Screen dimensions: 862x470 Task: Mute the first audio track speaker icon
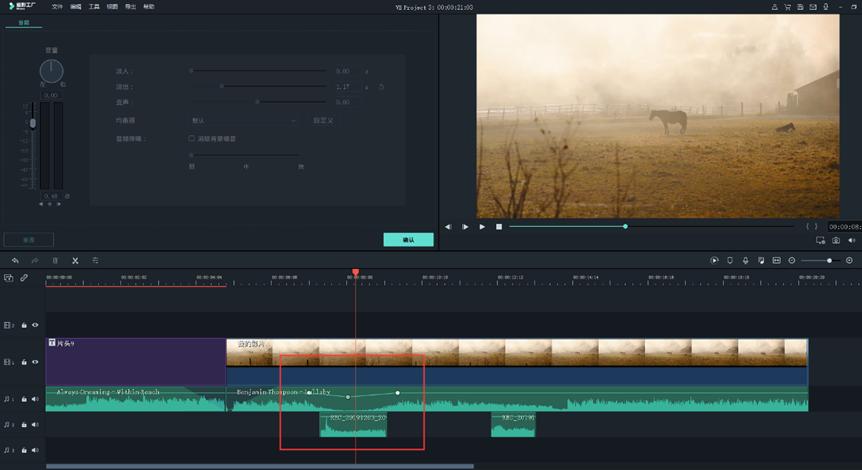pos(36,399)
